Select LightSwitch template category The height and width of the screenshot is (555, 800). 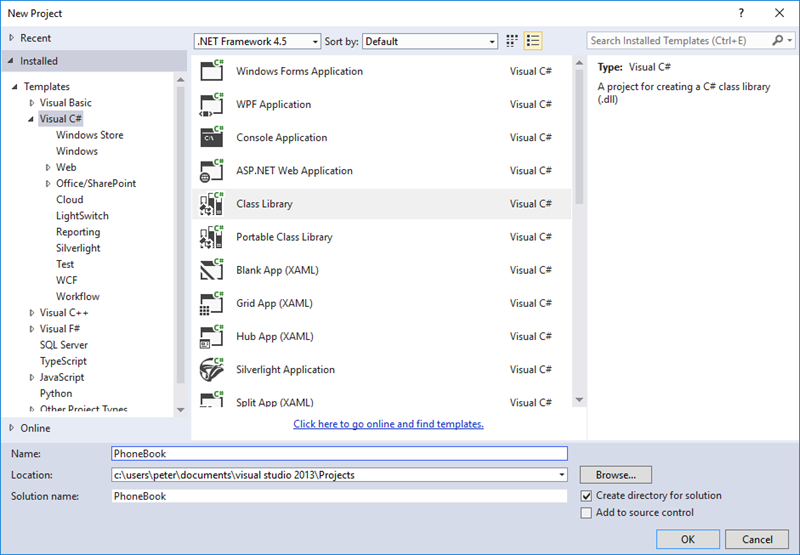[x=82, y=216]
